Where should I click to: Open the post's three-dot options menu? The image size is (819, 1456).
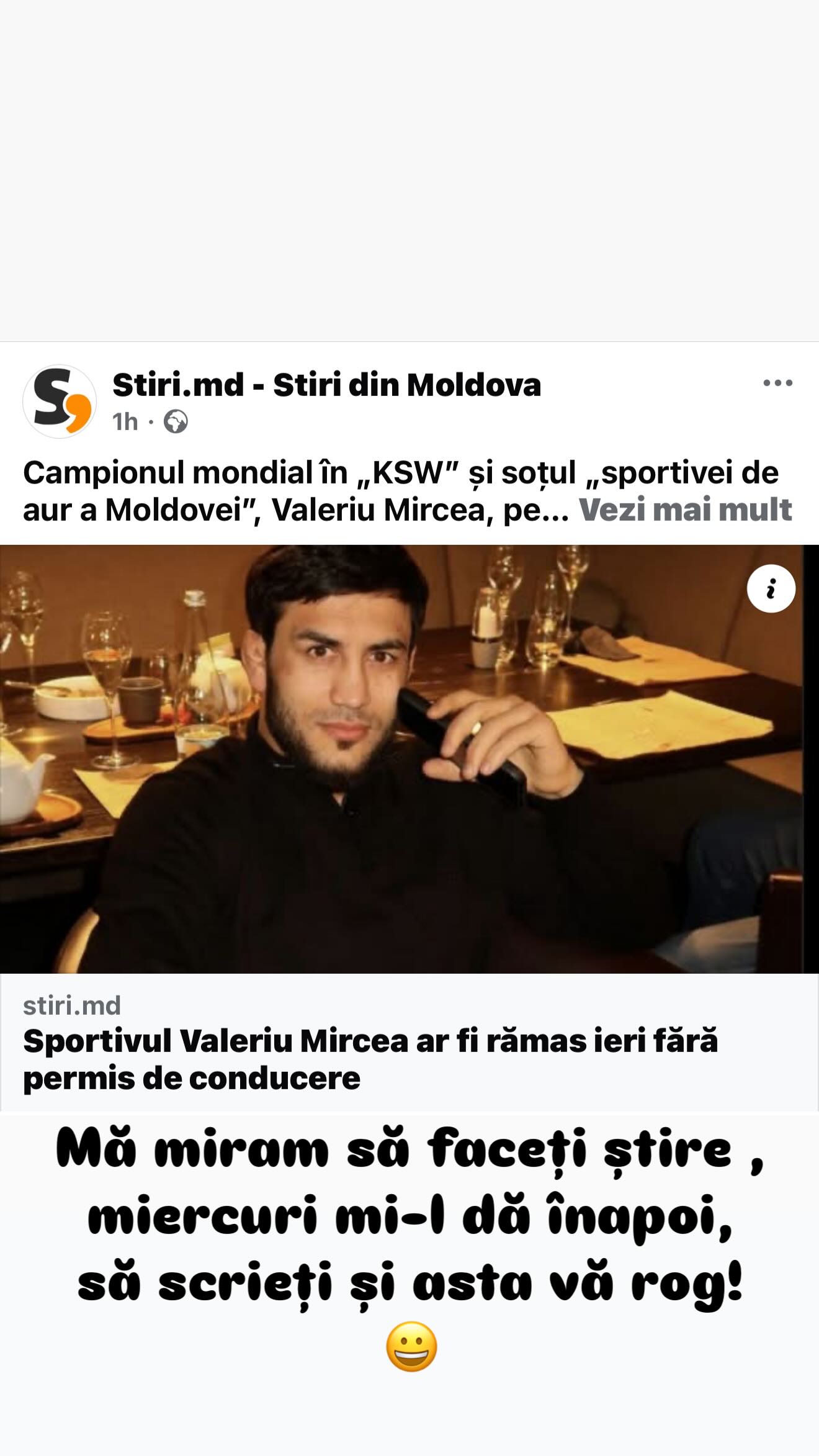777,383
